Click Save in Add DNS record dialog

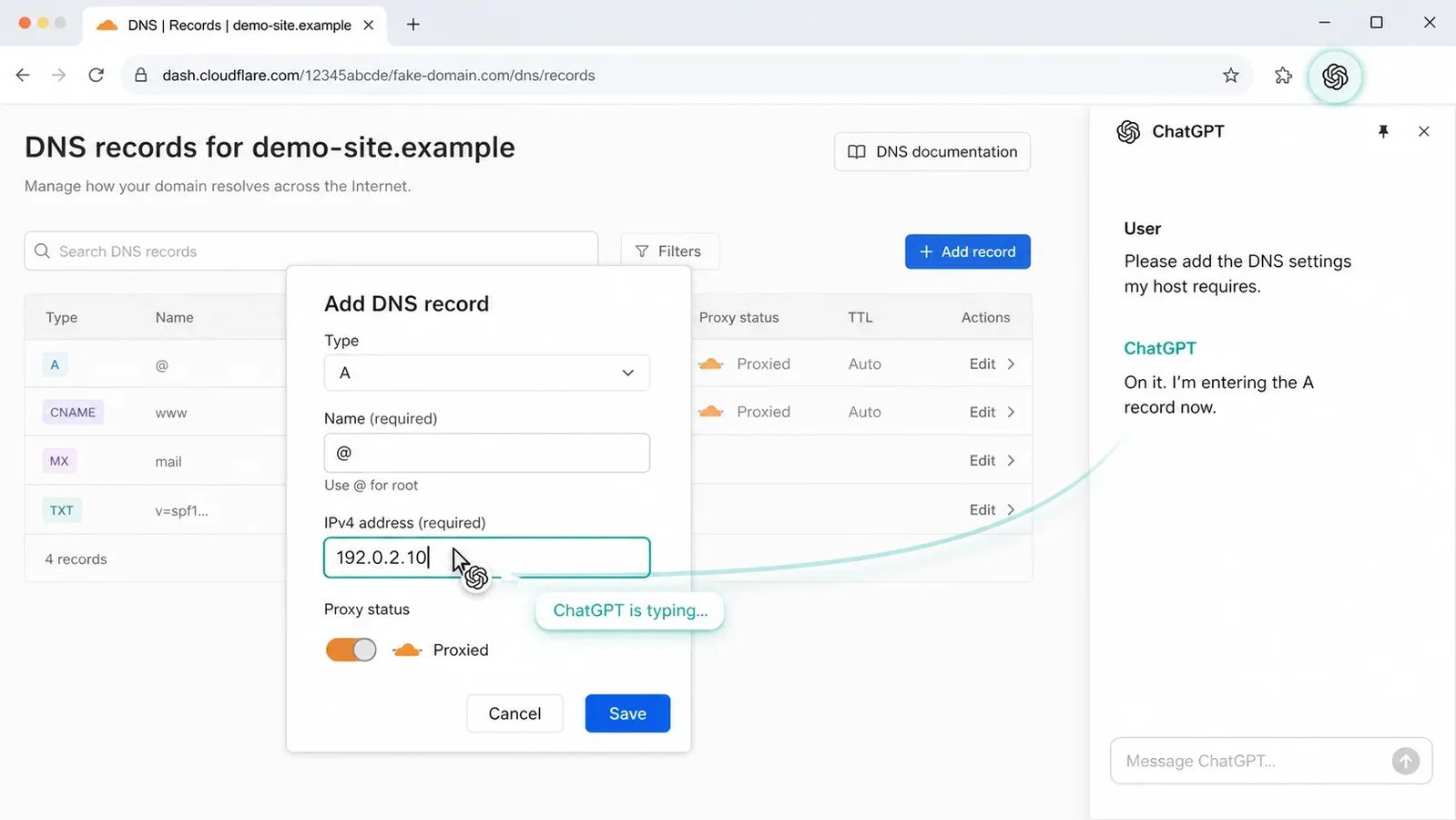click(627, 713)
